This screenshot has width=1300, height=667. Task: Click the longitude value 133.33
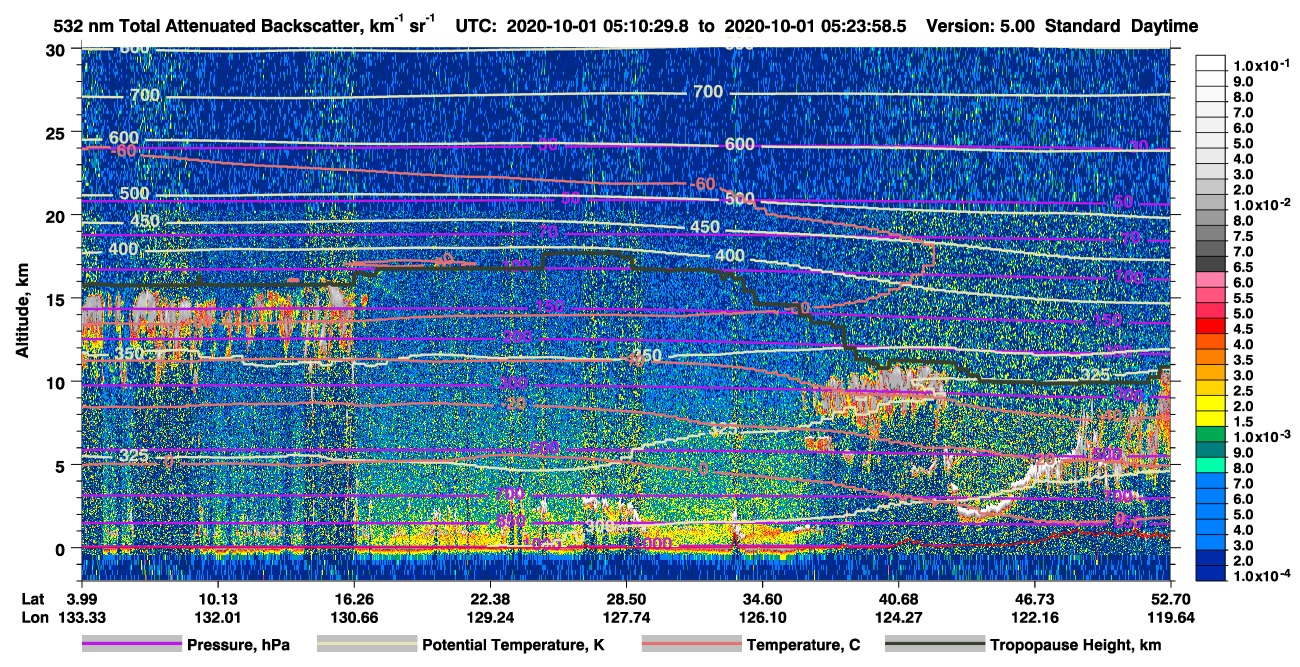point(80,616)
